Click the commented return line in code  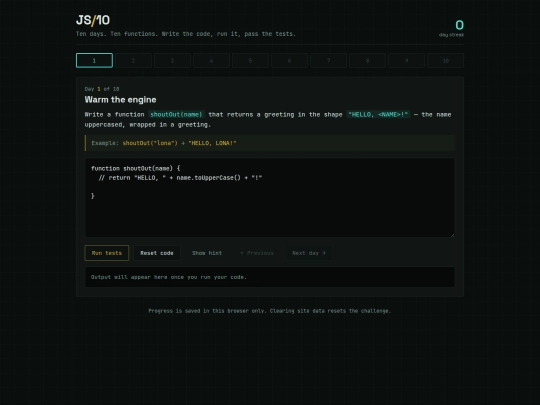tap(180, 178)
